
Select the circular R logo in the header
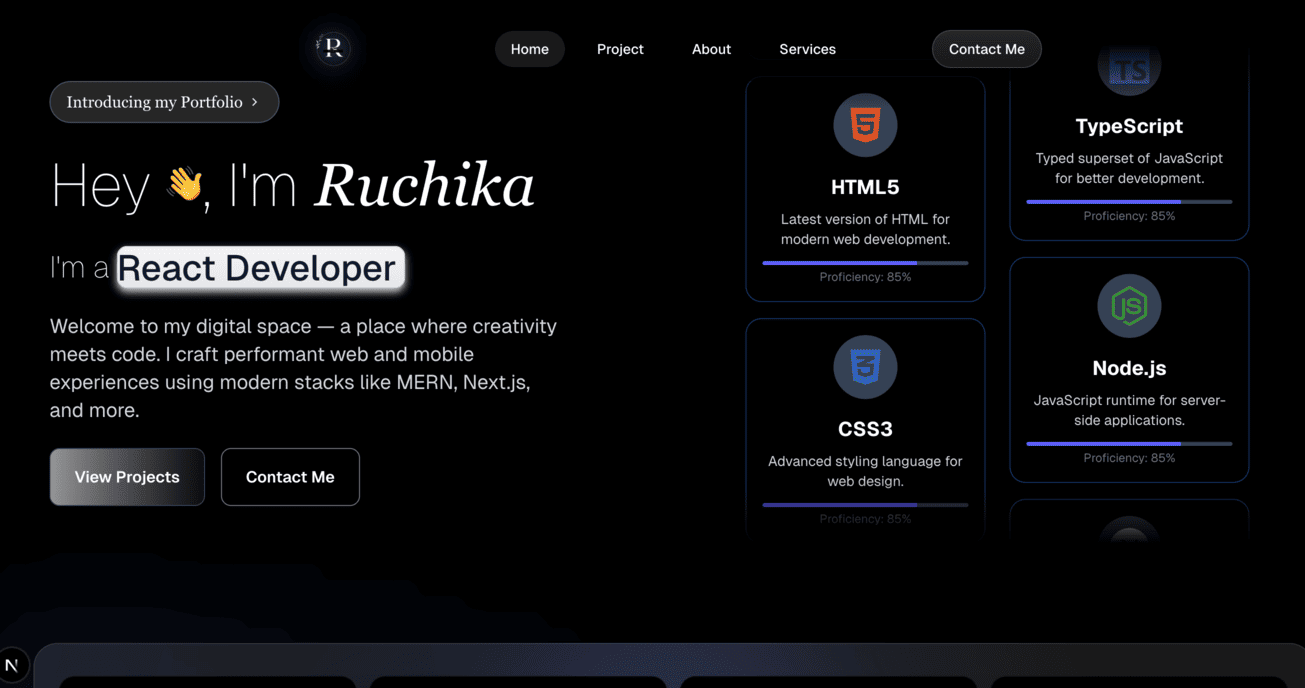tap(331, 48)
